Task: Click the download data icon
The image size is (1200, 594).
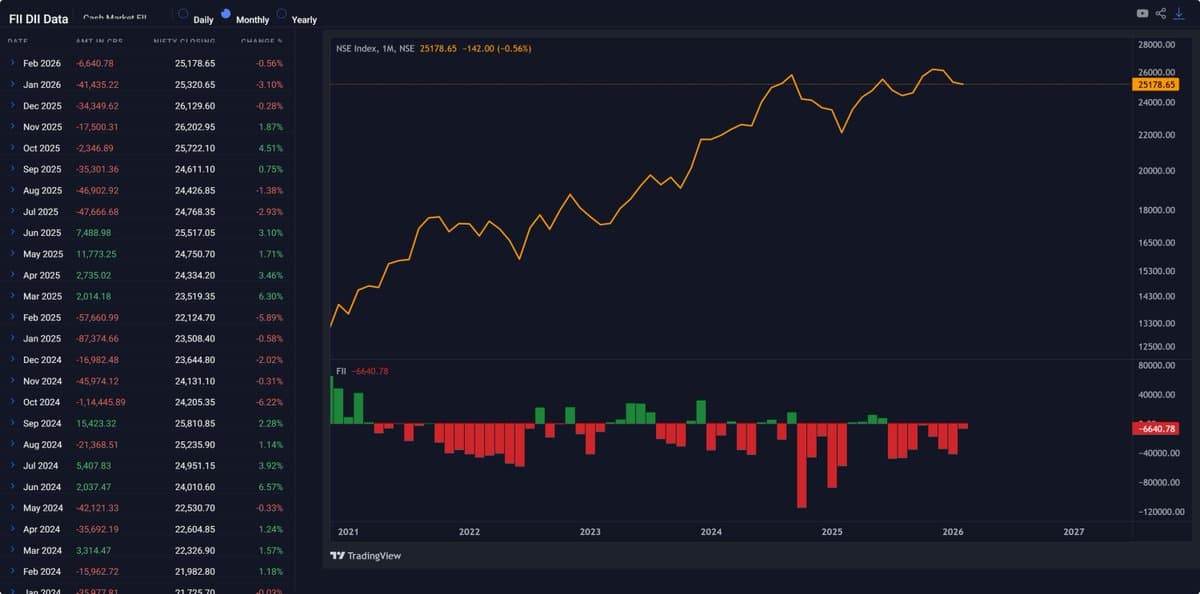Action: pos(1179,13)
